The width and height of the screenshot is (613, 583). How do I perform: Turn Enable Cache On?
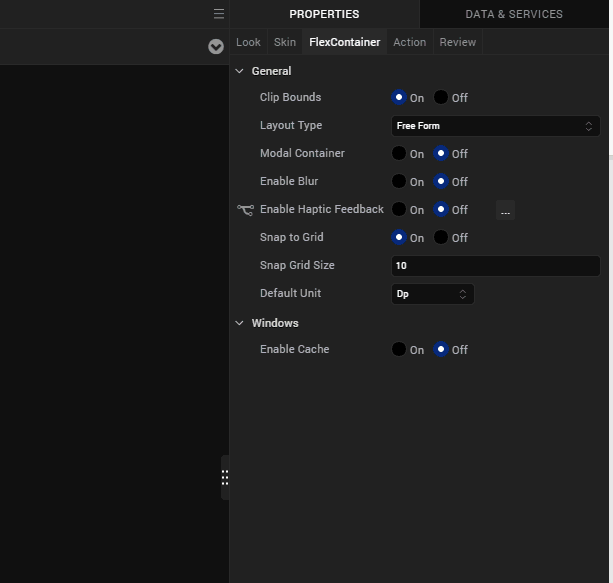click(399, 350)
